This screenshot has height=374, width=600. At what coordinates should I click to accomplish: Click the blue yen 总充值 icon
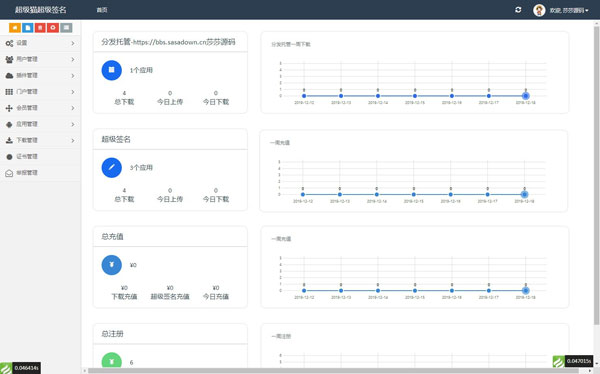pos(111,265)
